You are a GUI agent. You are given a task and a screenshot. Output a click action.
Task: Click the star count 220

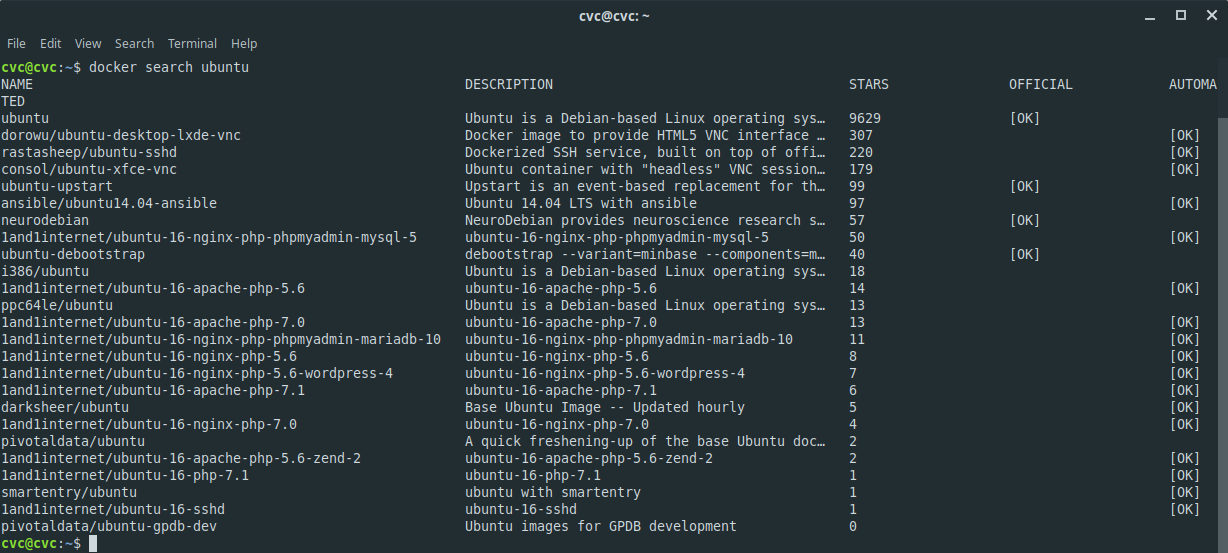[x=861, y=152]
